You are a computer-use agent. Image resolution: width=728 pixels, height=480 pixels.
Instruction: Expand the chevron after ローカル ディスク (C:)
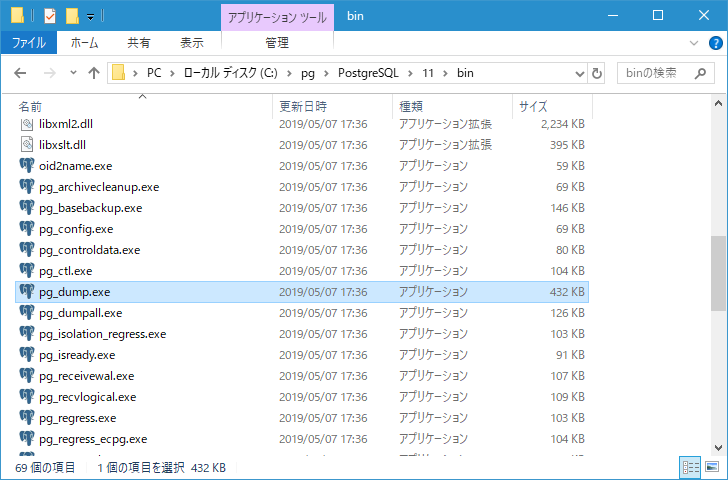click(x=289, y=73)
